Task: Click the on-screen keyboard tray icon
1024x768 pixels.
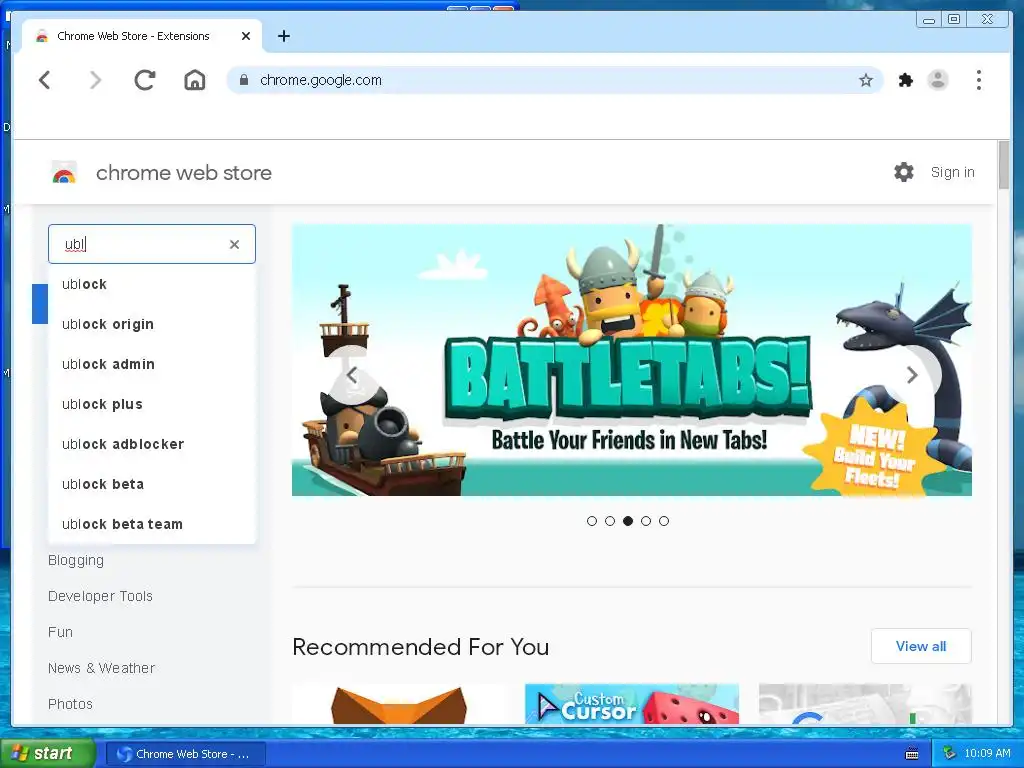Action: coord(912,754)
